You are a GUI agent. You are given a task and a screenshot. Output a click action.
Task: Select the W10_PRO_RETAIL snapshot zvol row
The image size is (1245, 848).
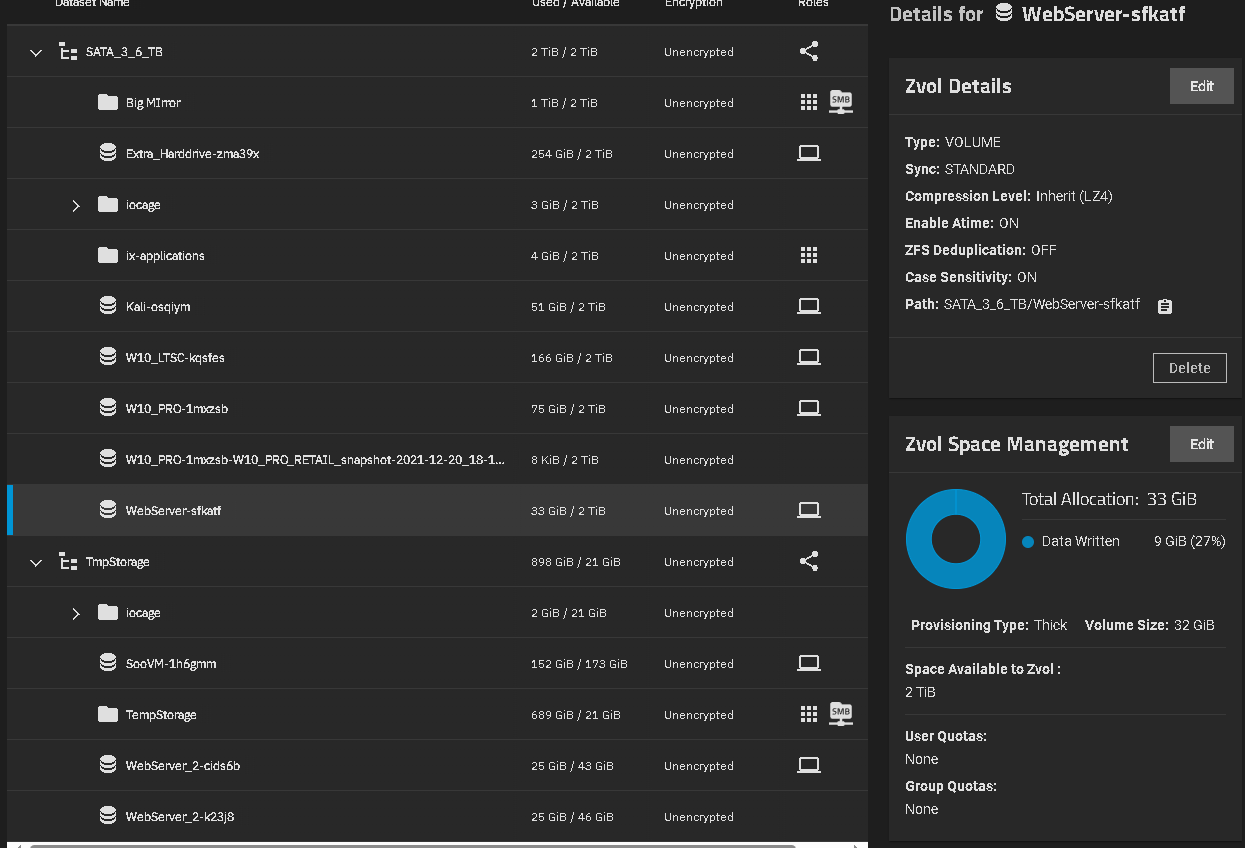[x=437, y=459]
